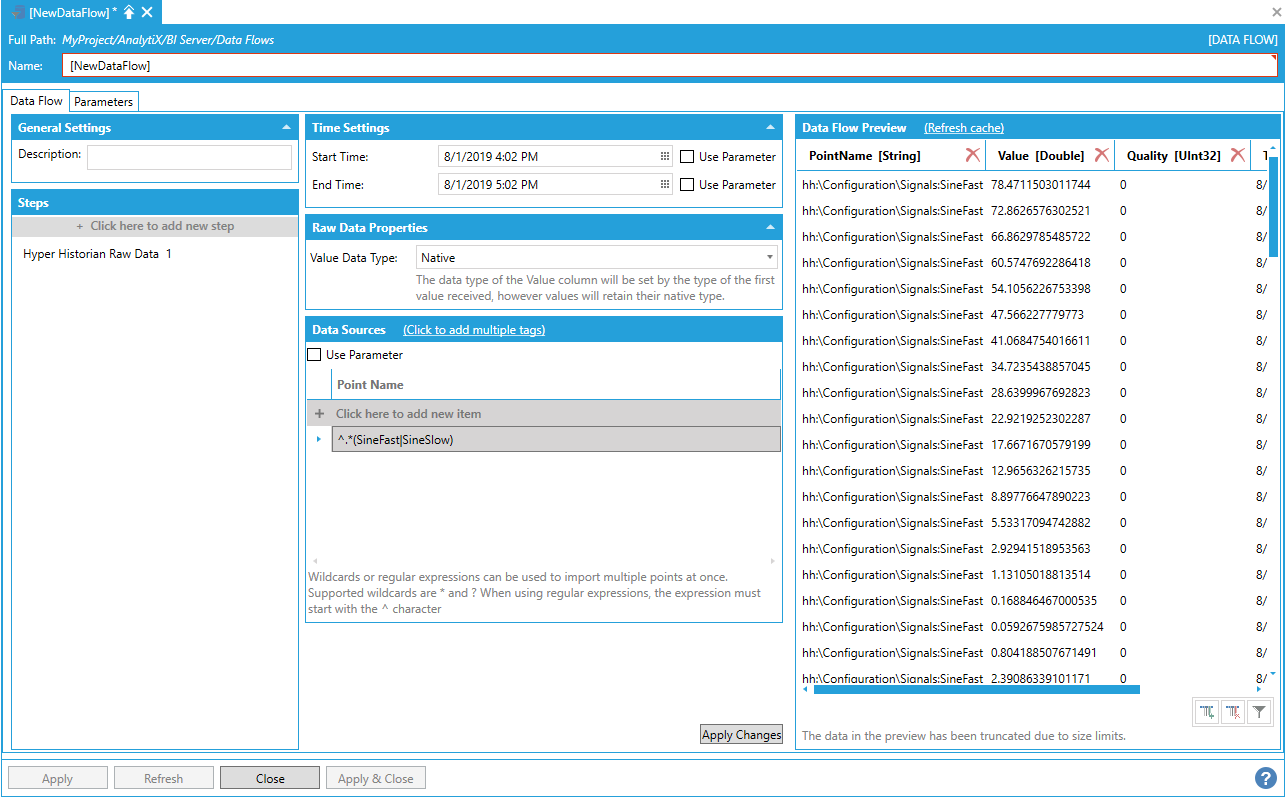Open the Start Time date picker
Image resolution: width=1287 pixels, height=797 pixels.
pyautogui.click(x=664, y=157)
